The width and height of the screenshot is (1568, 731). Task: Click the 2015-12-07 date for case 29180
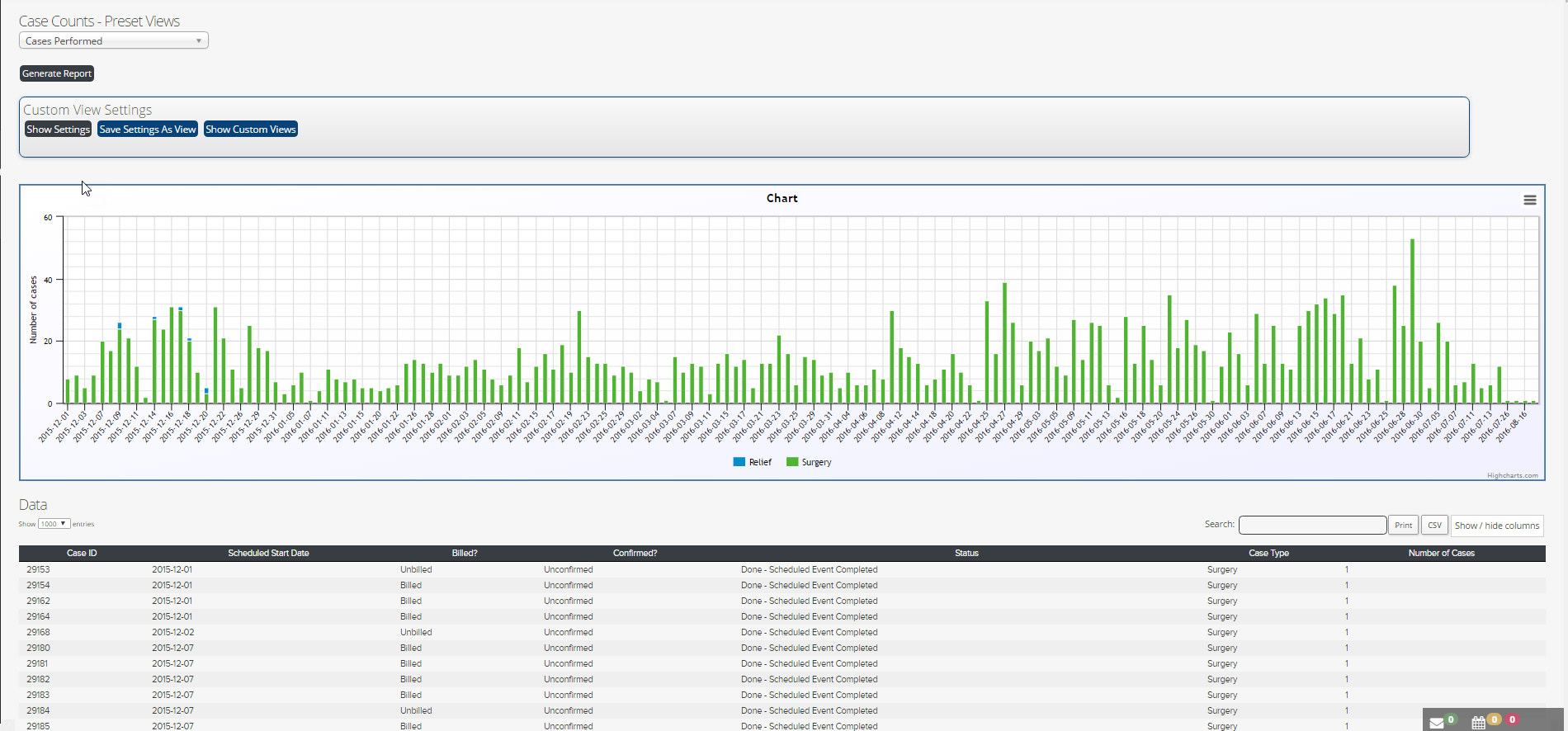(x=172, y=648)
